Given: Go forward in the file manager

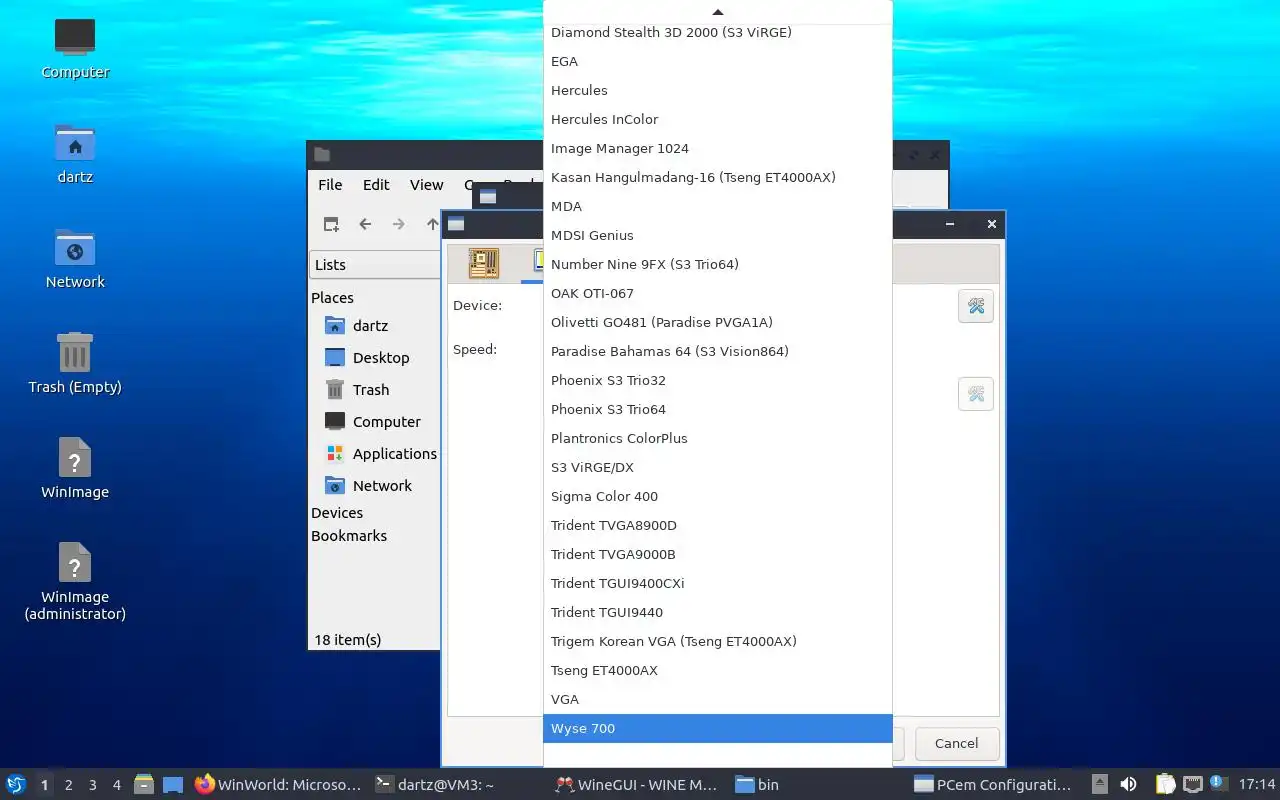Looking at the screenshot, I should pos(399,224).
